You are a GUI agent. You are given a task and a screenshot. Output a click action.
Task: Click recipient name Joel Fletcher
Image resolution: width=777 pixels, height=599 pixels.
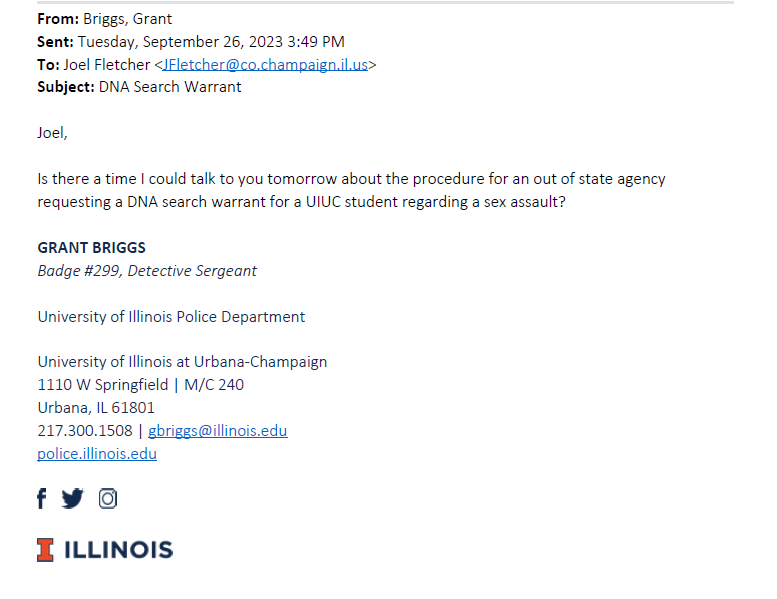point(107,64)
